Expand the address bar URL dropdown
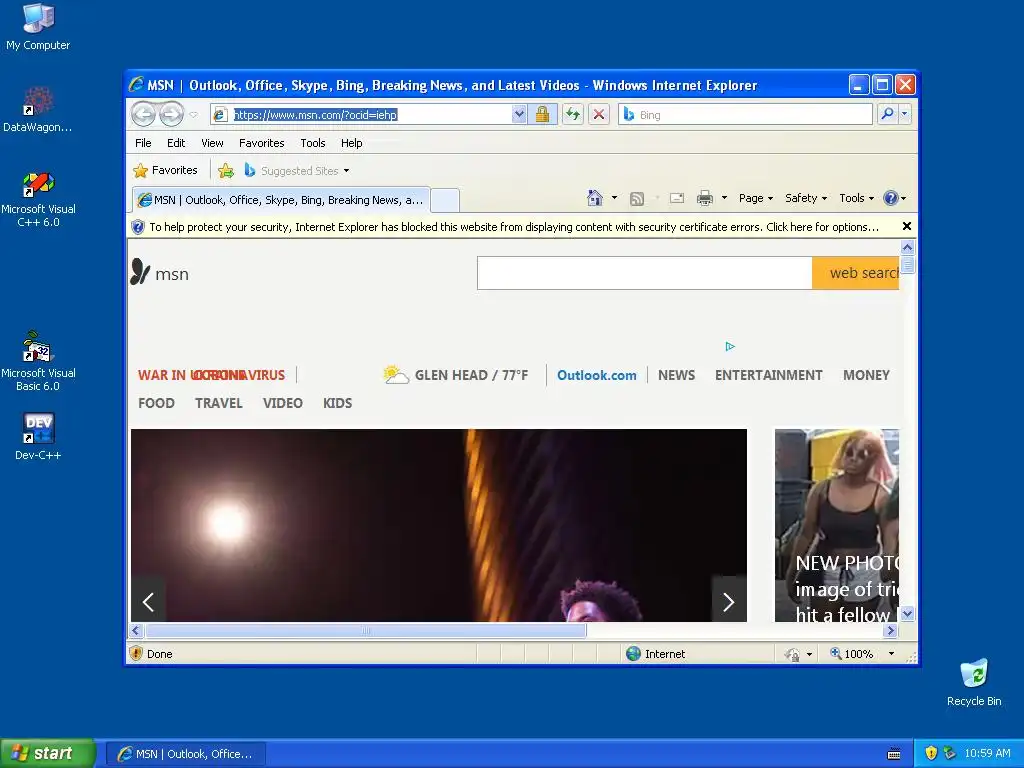The width and height of the screenshot is (1024, 768). (x=519, y=114)
